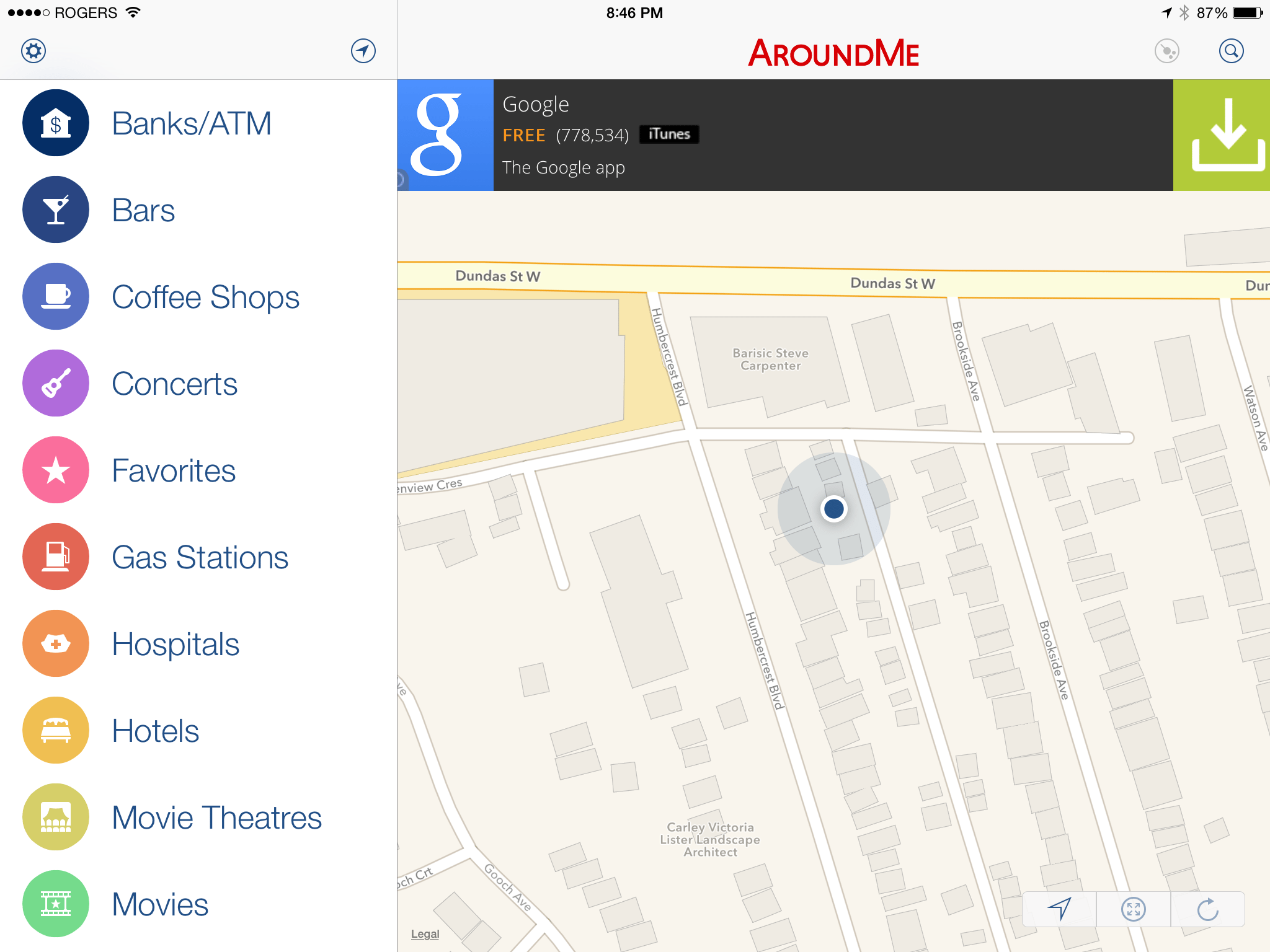Expand map to full screen

[x=1134, y=909]
